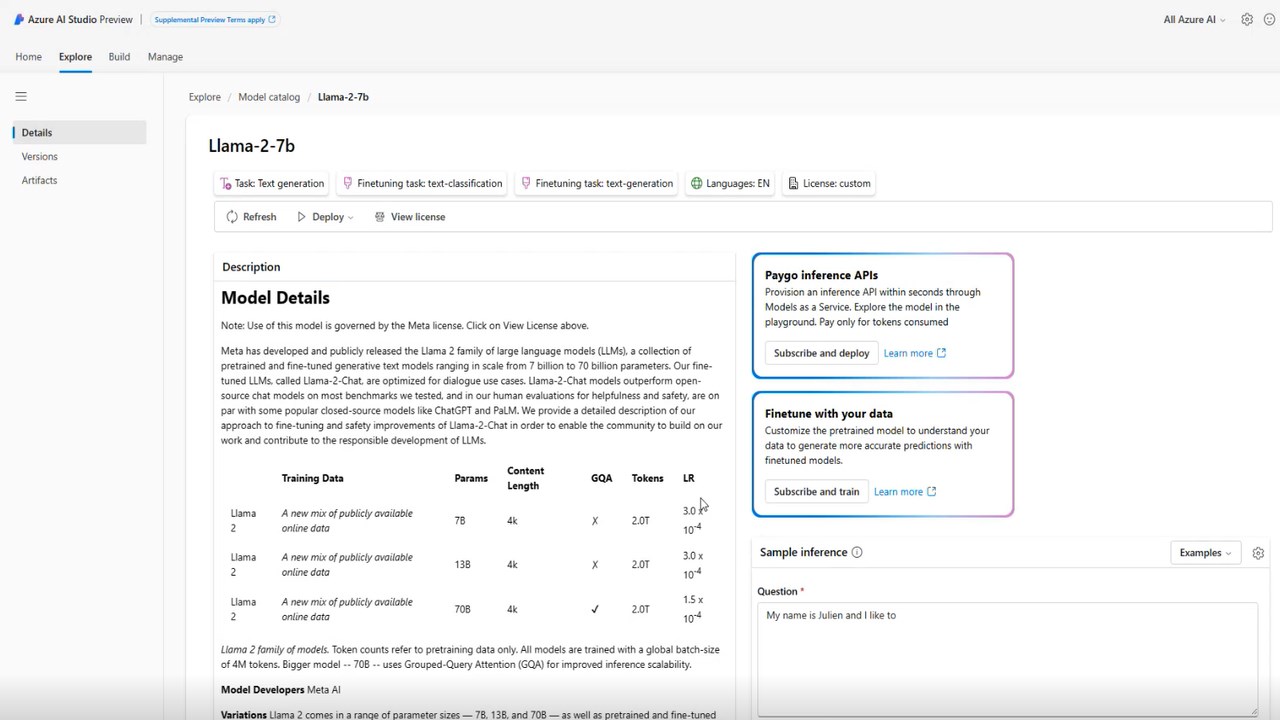1280x720 pixels.
Task: Click the Sample inference heading
Action: click(x=803, y=552)
